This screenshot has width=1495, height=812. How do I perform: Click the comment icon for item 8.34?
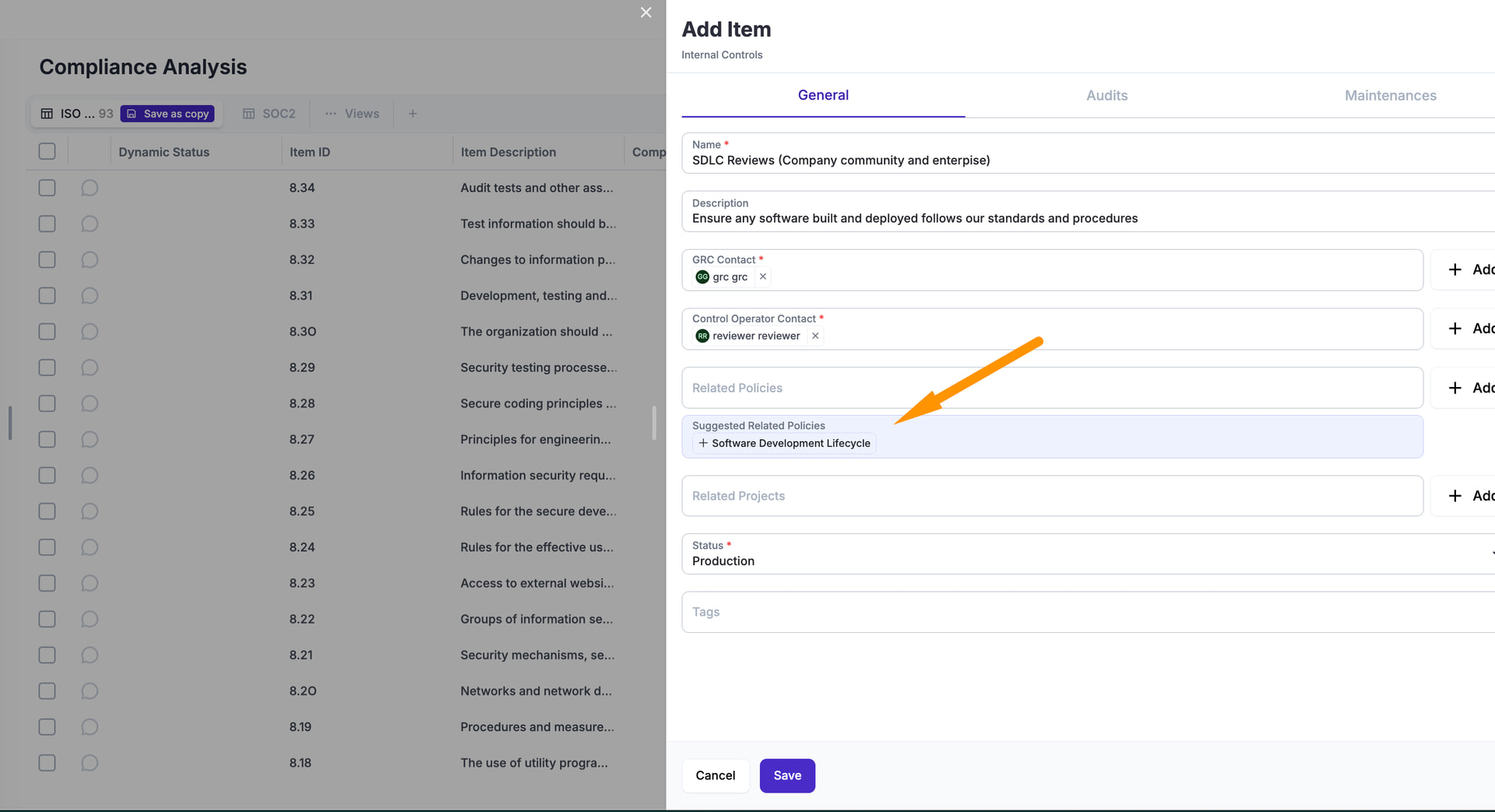pyautogui.click(x=90, y=188)
